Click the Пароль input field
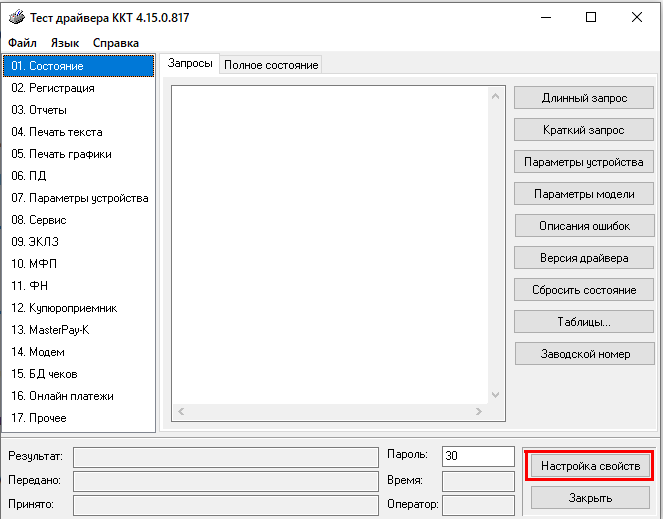Image resolution: width=663 pixels, height=519 pixels. pyautogui.click(x=477, y=456)
